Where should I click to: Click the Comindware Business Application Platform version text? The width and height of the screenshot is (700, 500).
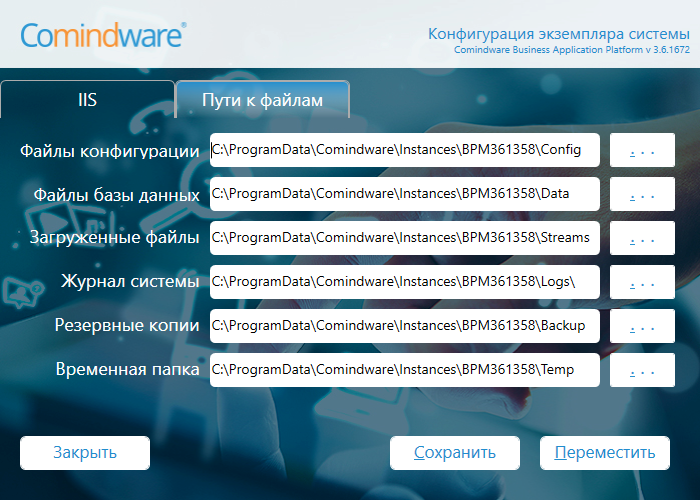click(572, 50)
